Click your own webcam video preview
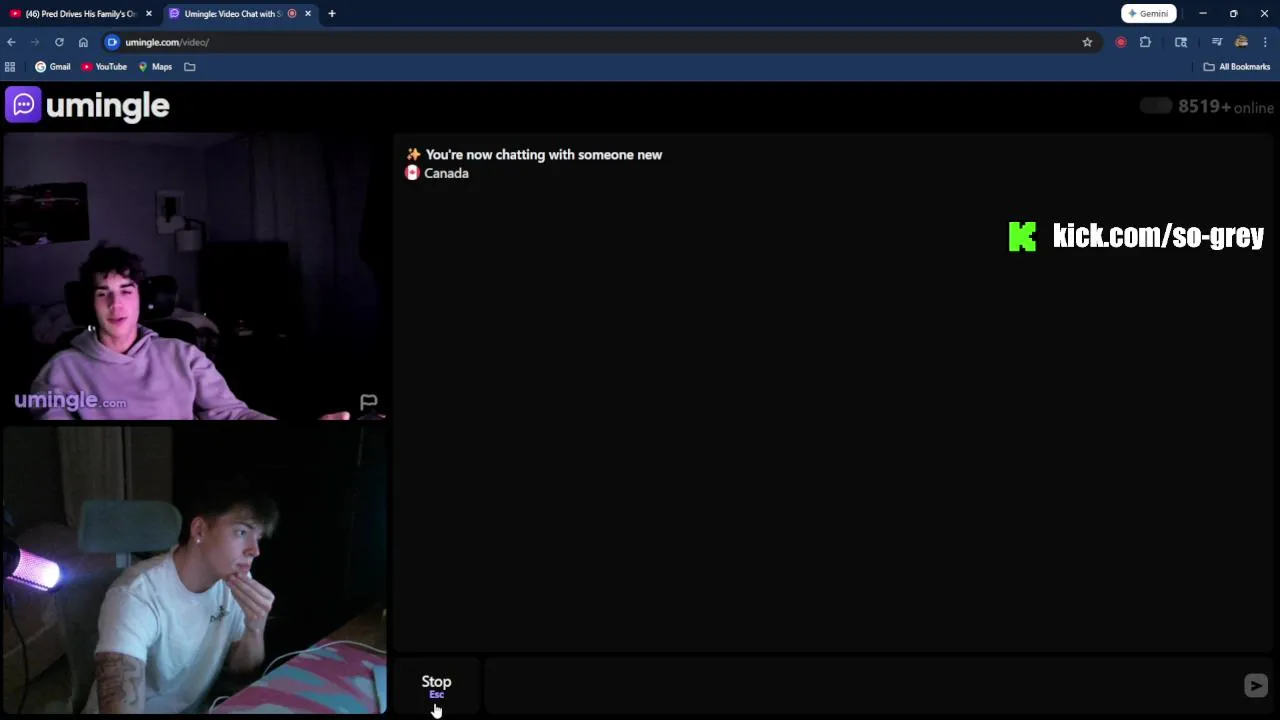Screen dimensions: 1280x720 (x=194, y=570)
